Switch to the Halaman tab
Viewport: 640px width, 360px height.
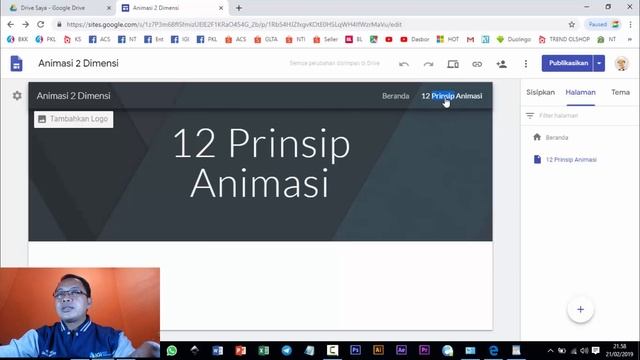coord(580,92)
